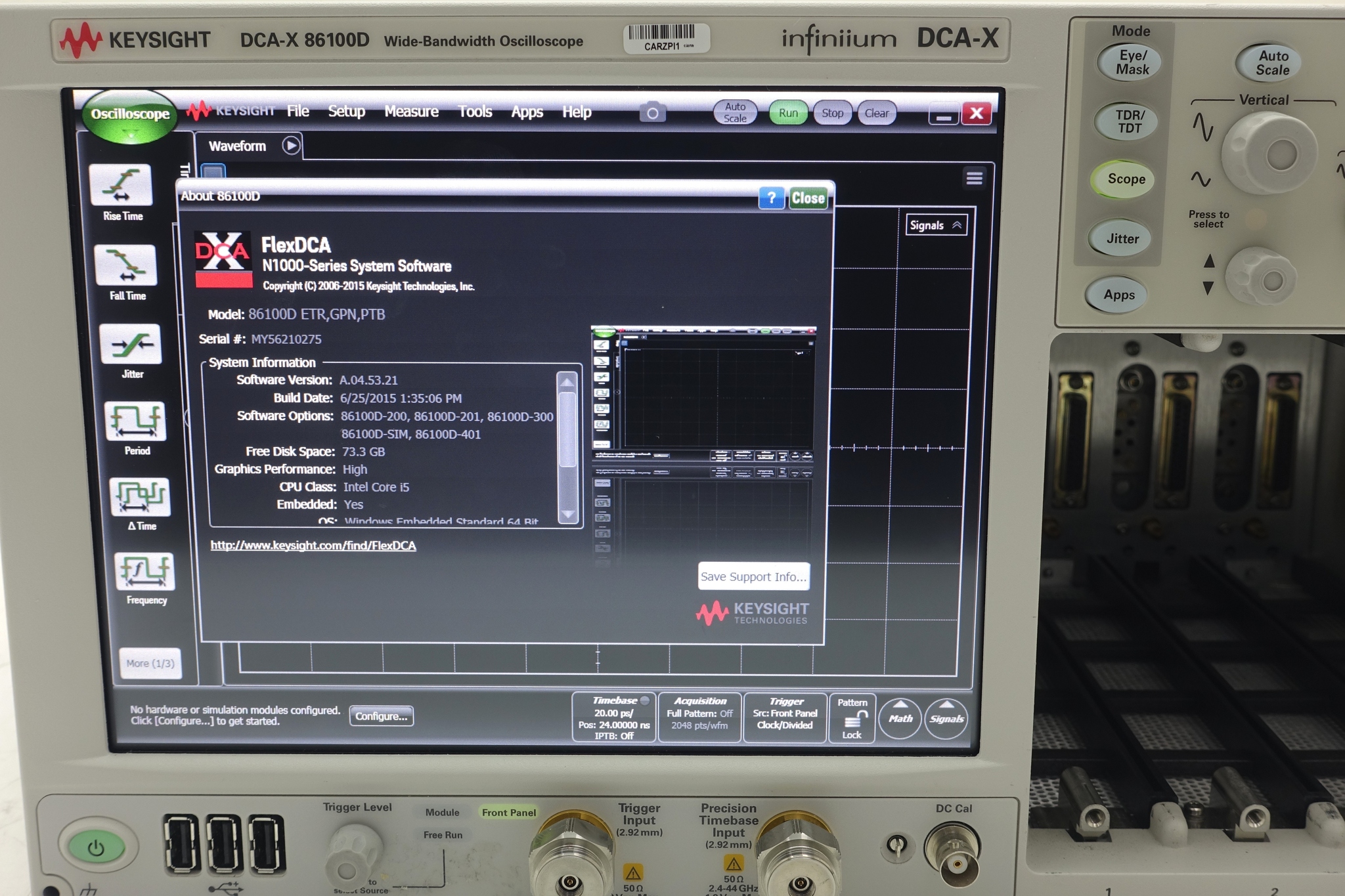Open the Help menu
The width and height of the screenshot is (1345, 896).
[x=577, y=112]
